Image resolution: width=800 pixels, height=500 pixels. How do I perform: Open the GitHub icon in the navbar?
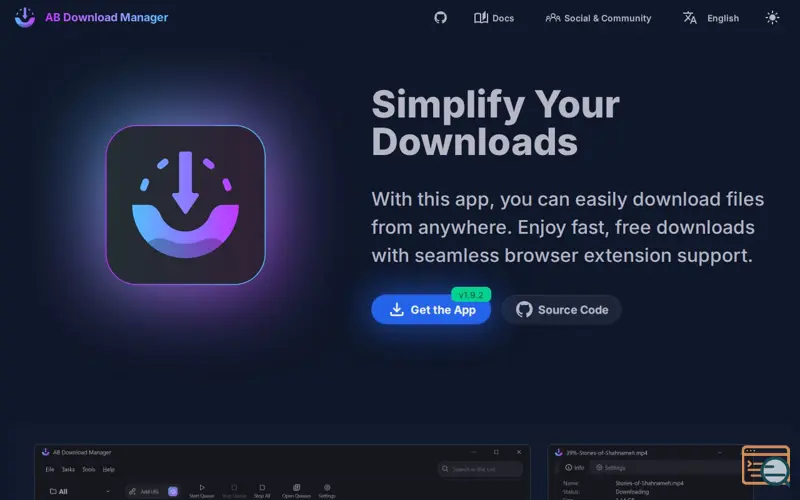(x=440, y=18)
